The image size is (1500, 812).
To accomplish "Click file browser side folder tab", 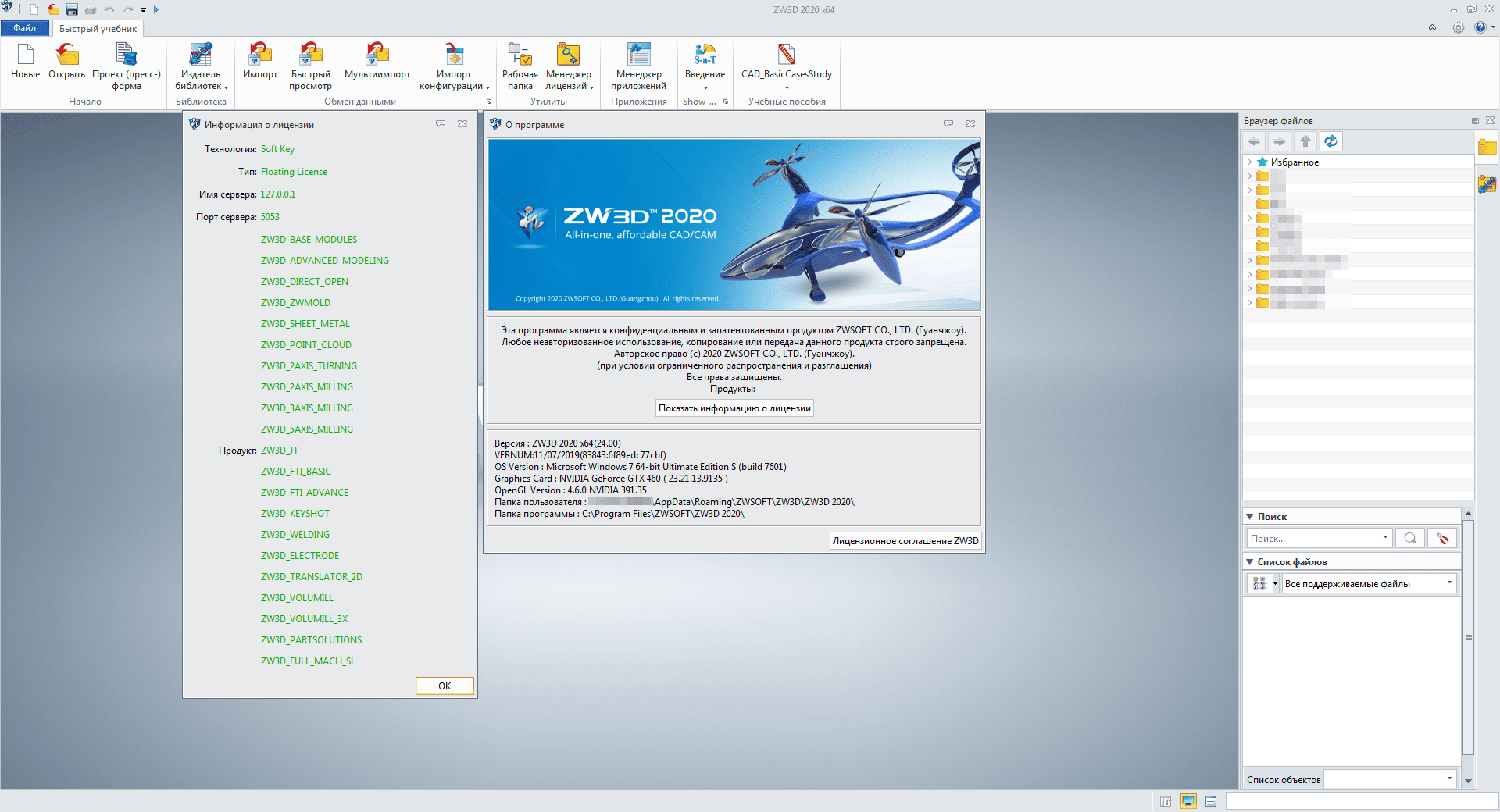I will [x=1487, y=146].
